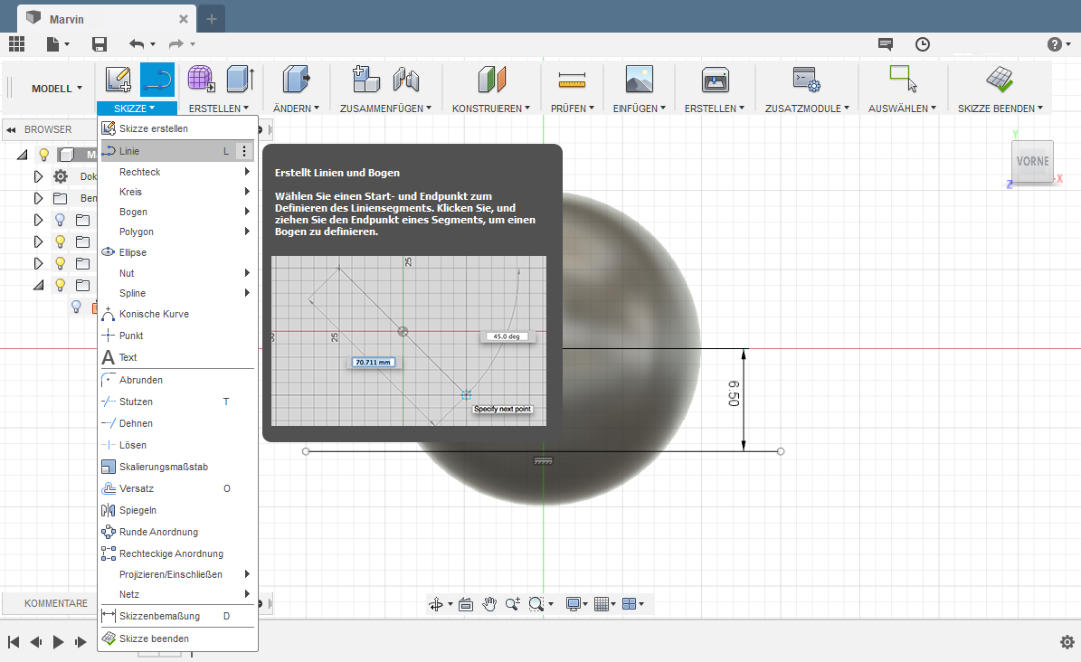This screenshot has height=662, width=1081.
Task: Toggle the blue bulb below Ben folder
Action: (60, 220)
